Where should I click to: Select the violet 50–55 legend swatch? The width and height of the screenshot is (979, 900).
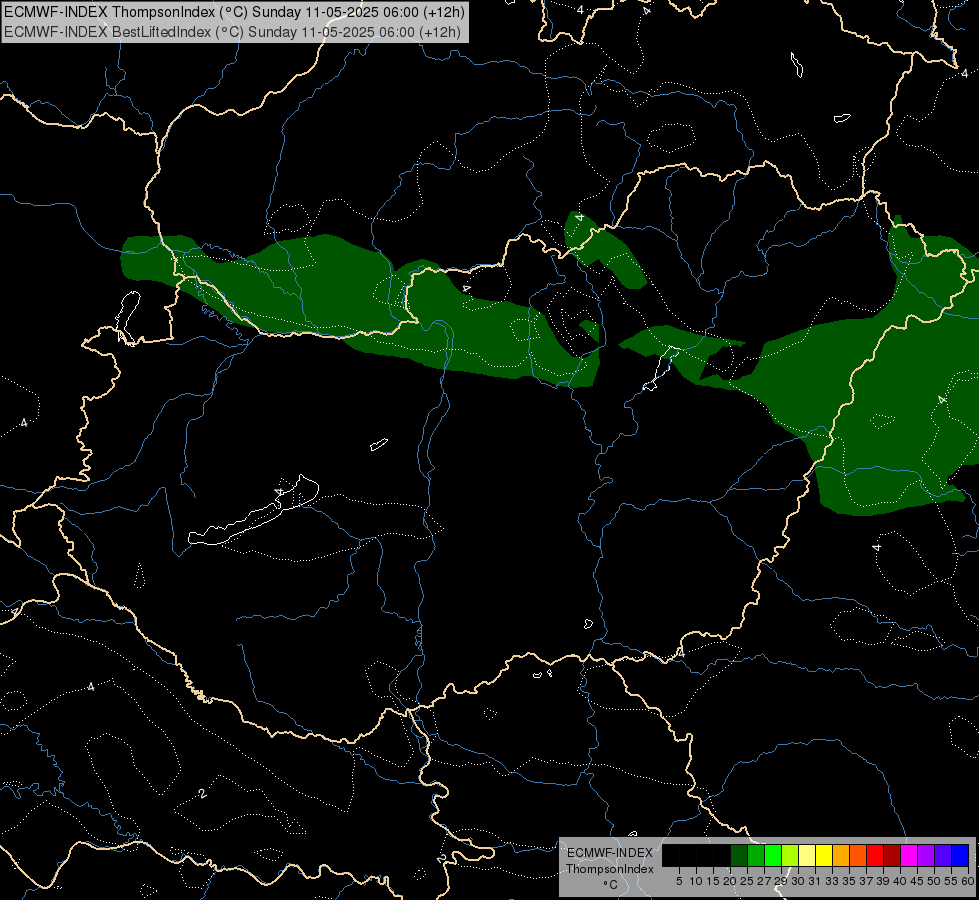pos(943,855)
